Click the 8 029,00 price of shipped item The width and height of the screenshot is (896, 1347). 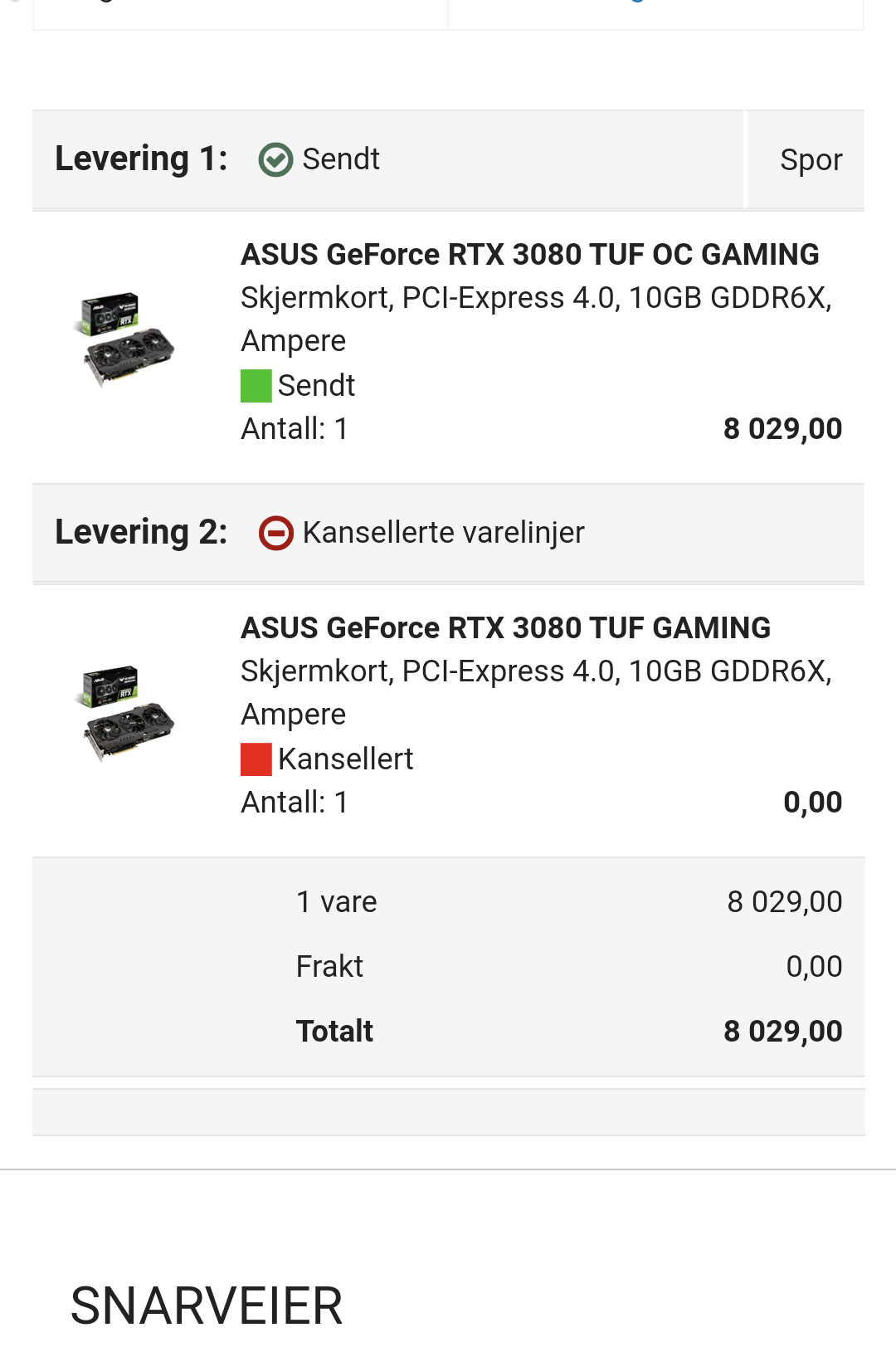[782, 429]
